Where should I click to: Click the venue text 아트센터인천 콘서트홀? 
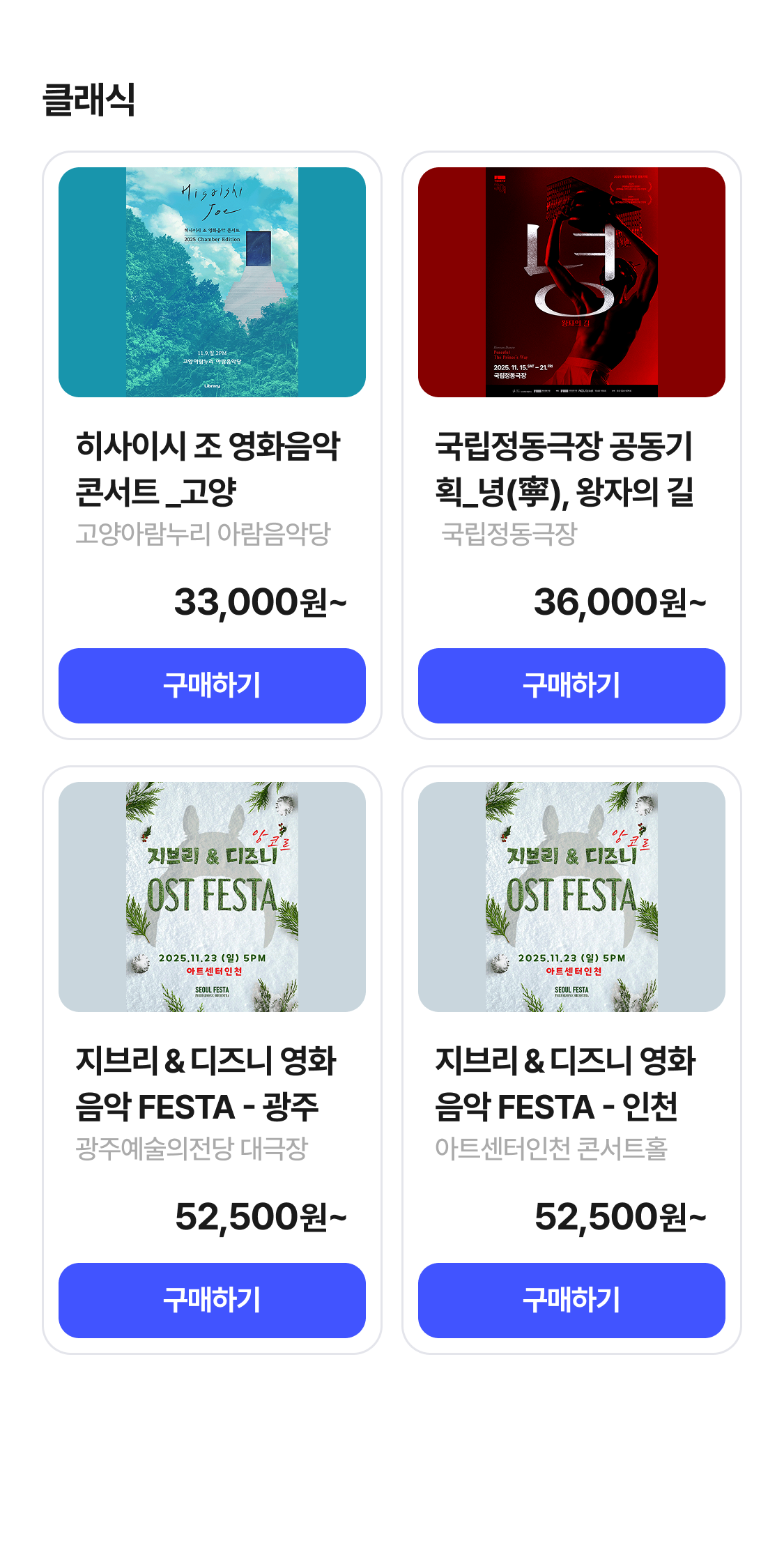click(551, 1149)
